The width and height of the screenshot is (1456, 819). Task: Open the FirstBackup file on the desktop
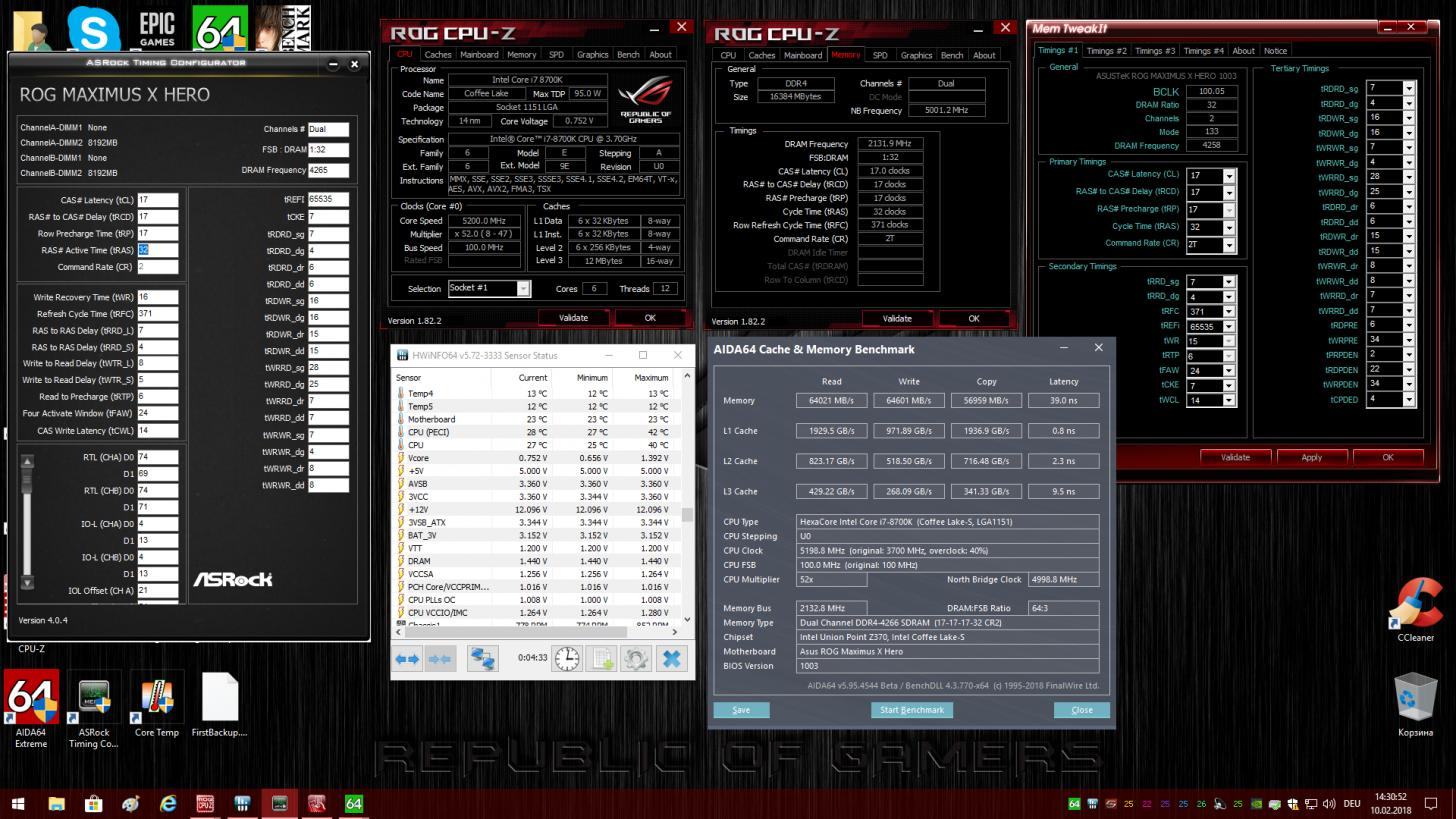coord(220,705)
